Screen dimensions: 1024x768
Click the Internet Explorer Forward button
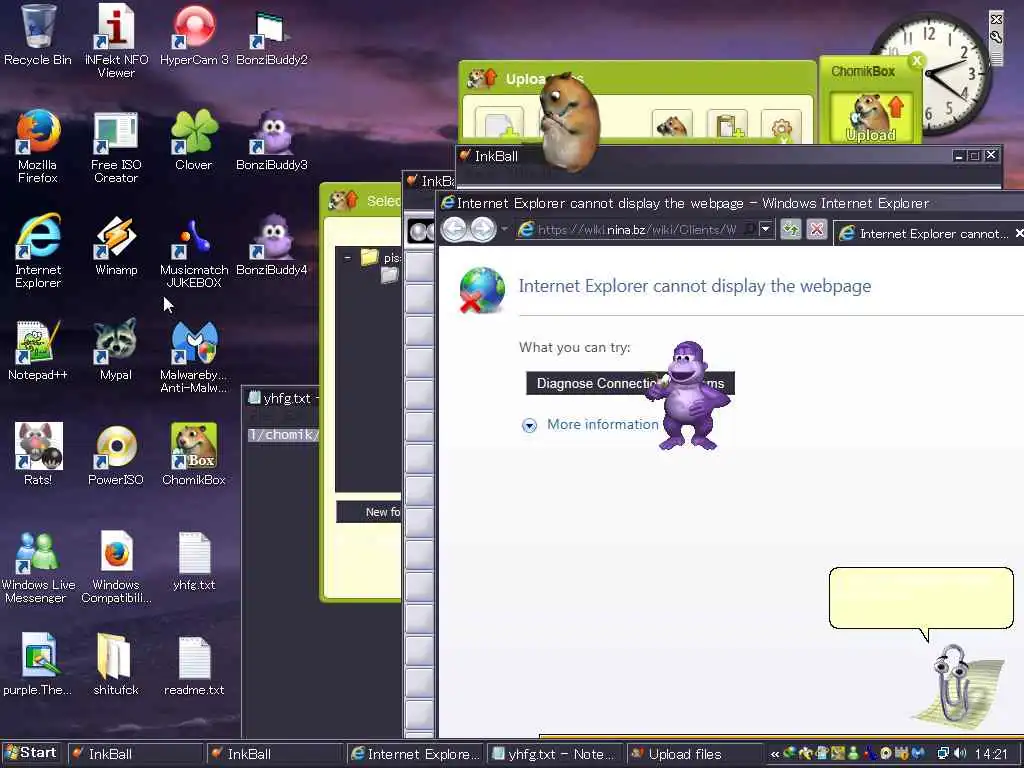483,230
